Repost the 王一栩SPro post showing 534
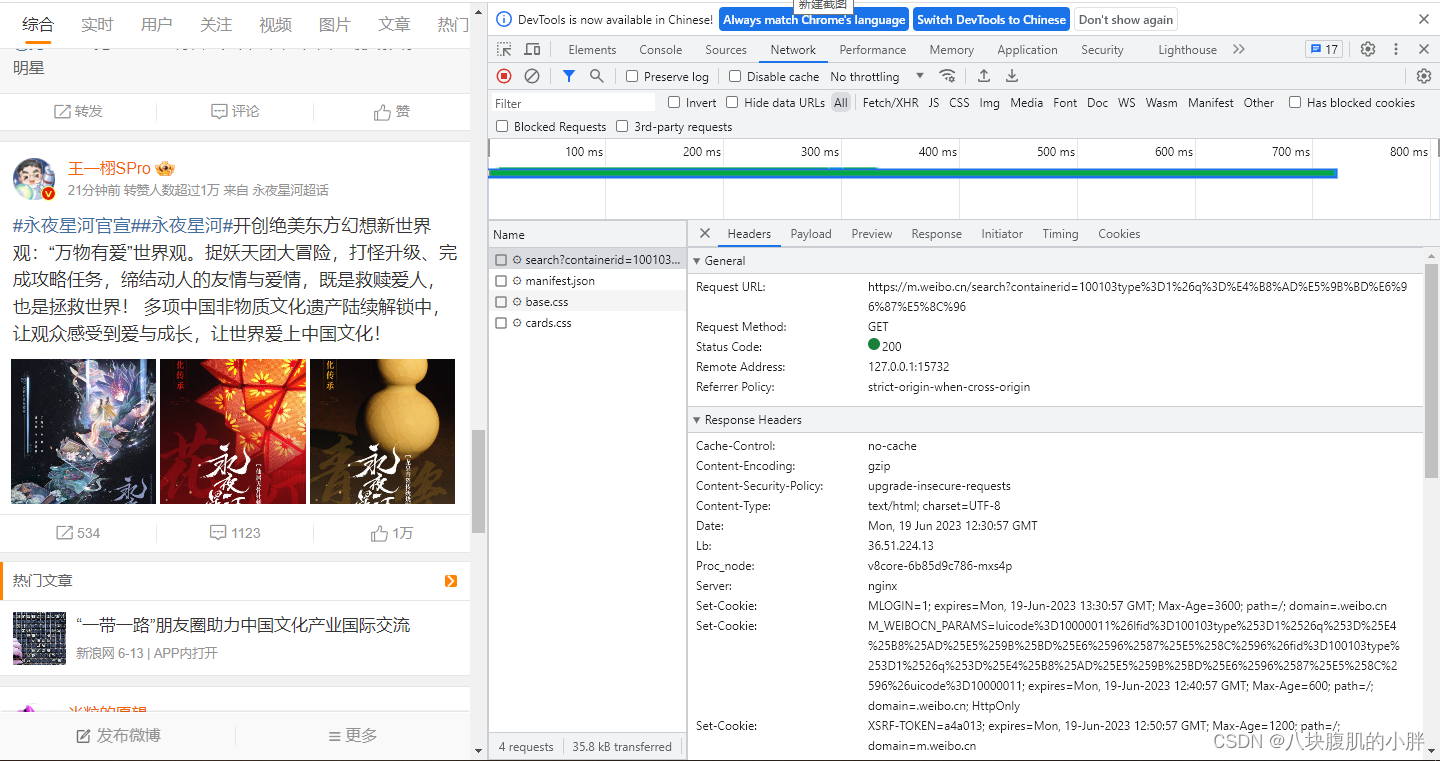This screenshot has height=761, width=1440. (x=78, y=533)
